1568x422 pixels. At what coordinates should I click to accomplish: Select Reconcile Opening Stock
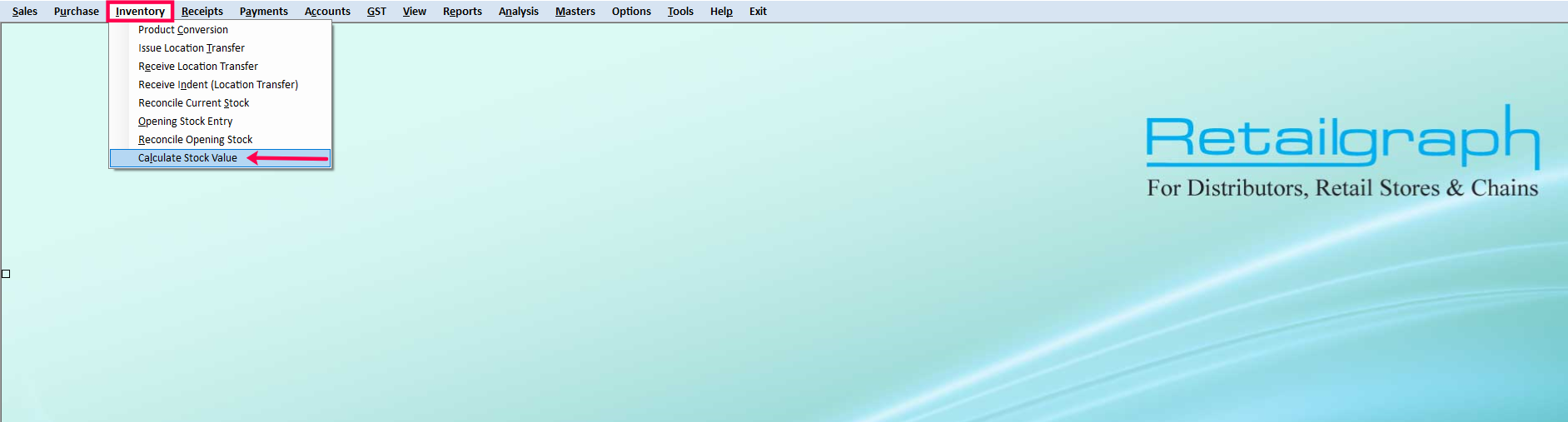point(221,140)
